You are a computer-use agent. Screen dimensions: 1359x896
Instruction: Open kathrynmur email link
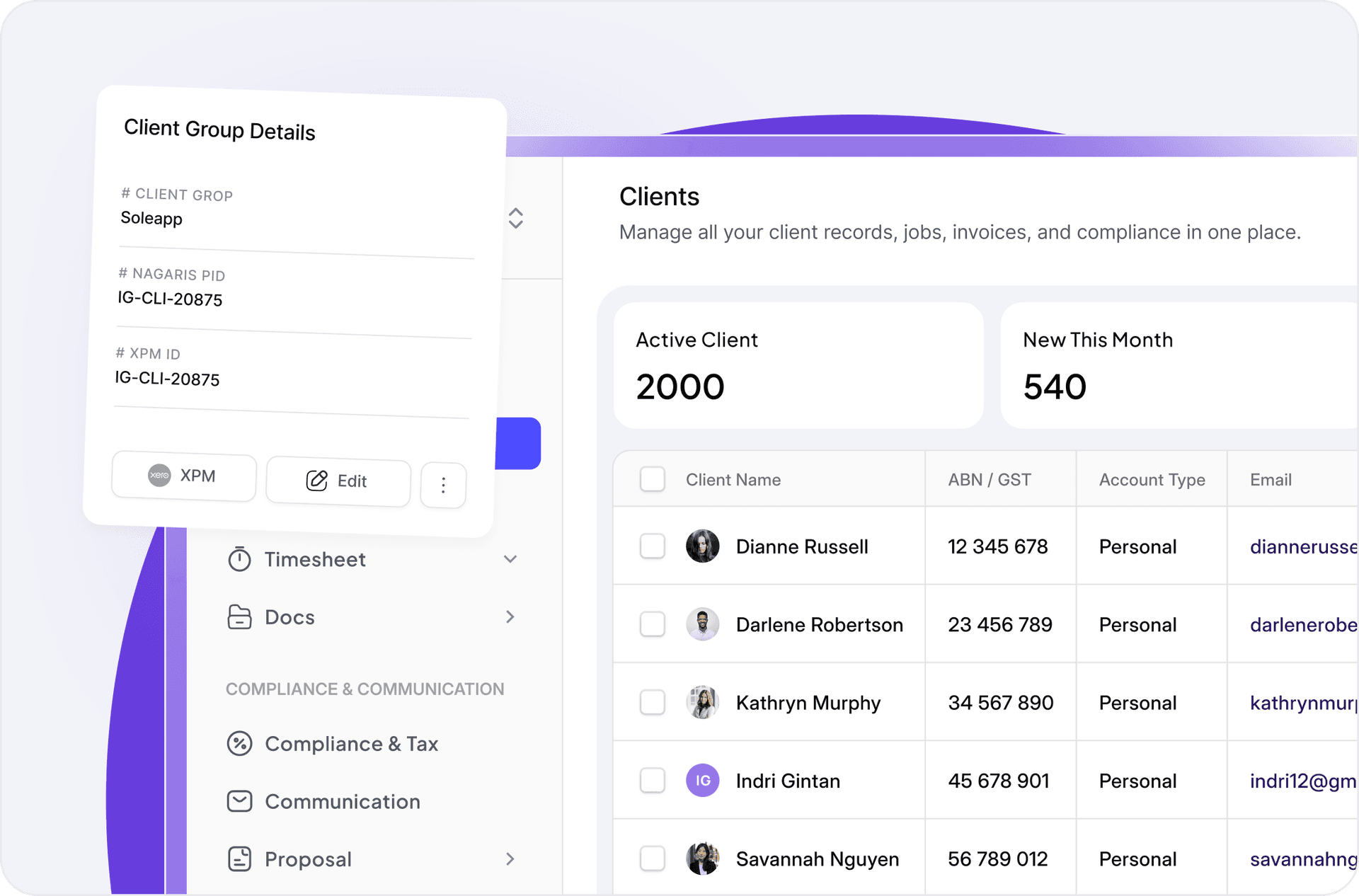[1304, 703]
